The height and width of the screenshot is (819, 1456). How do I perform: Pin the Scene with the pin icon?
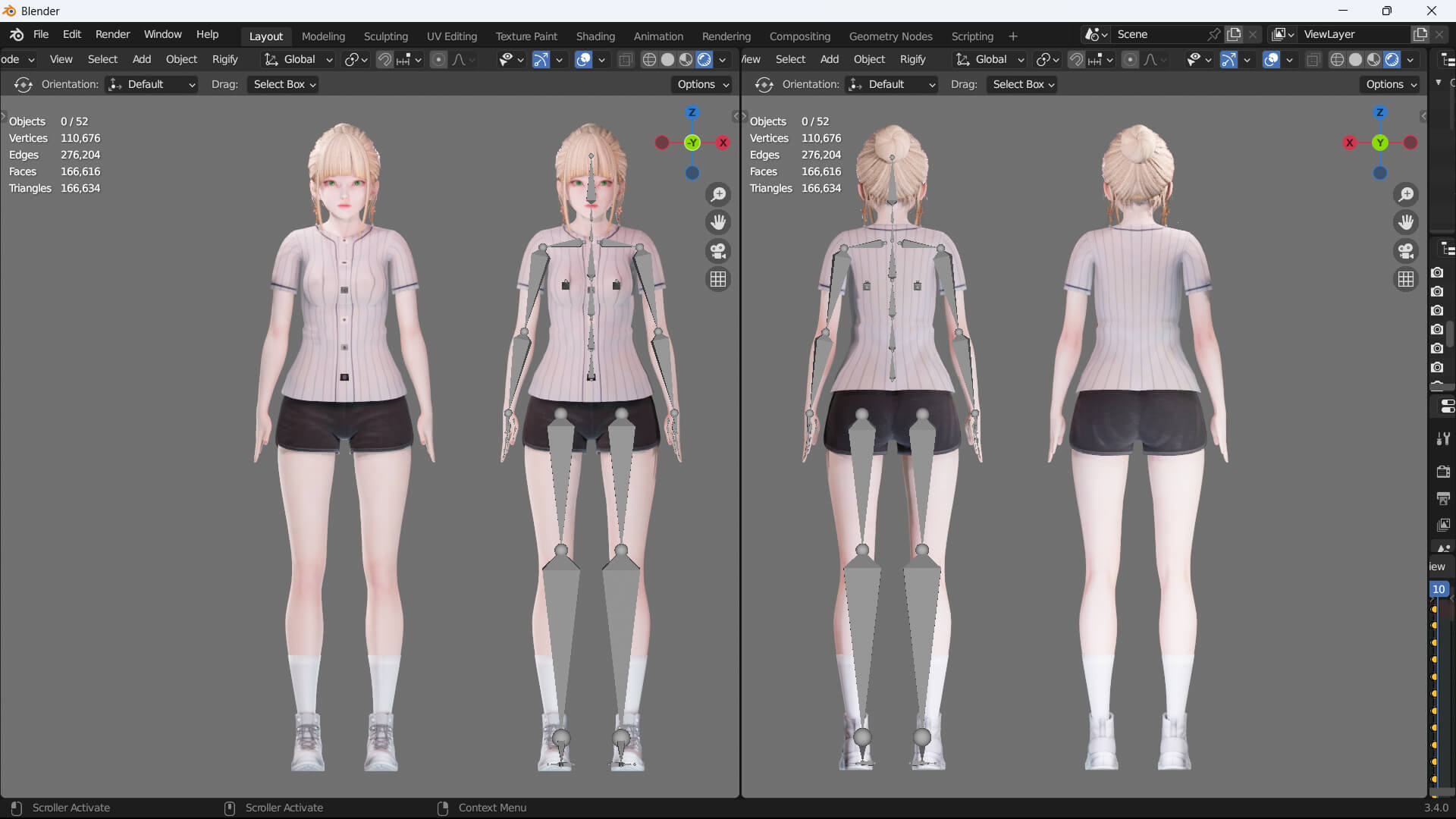1214,34
